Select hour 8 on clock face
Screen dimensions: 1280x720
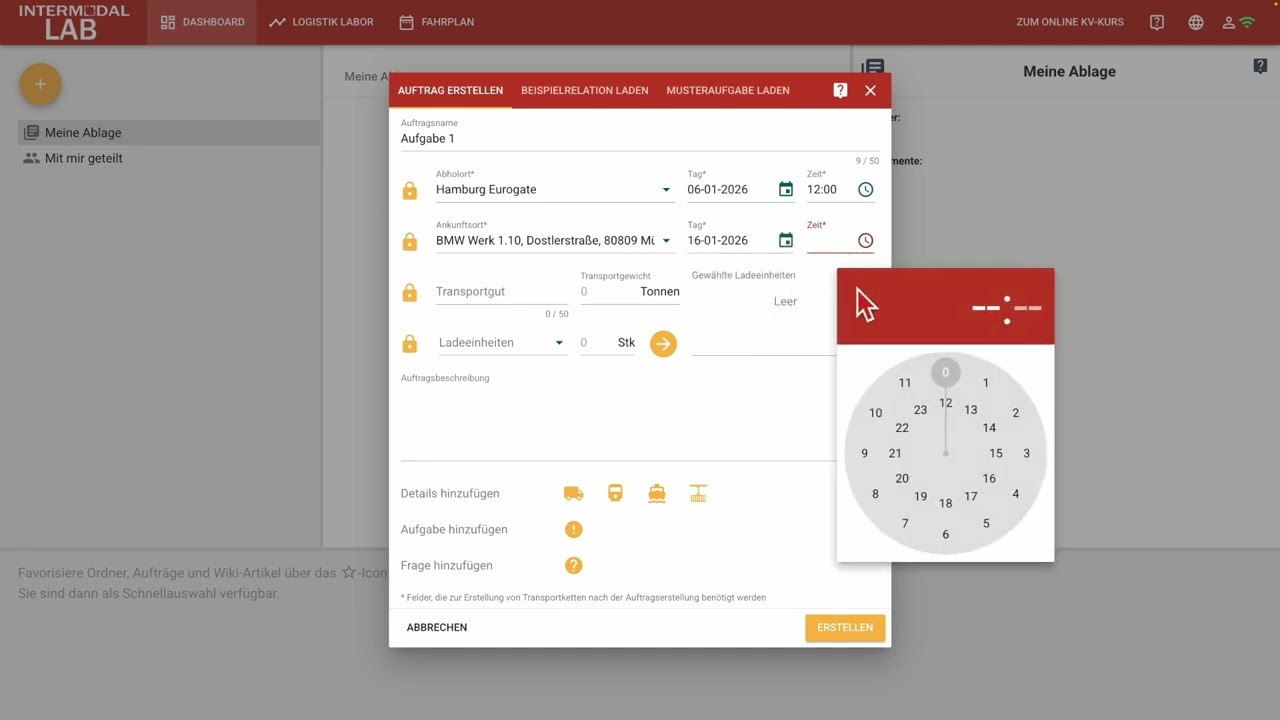pos(875,494)
